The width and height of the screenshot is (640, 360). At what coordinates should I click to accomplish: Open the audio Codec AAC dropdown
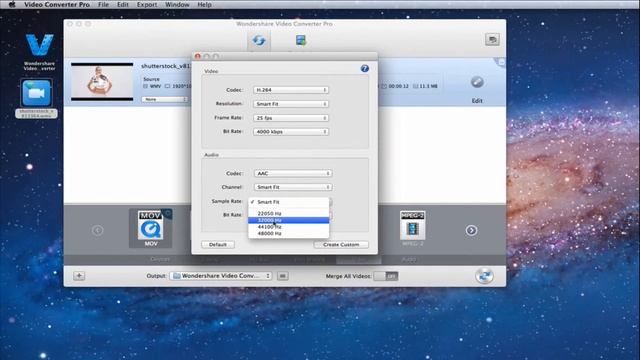point(293,173)
